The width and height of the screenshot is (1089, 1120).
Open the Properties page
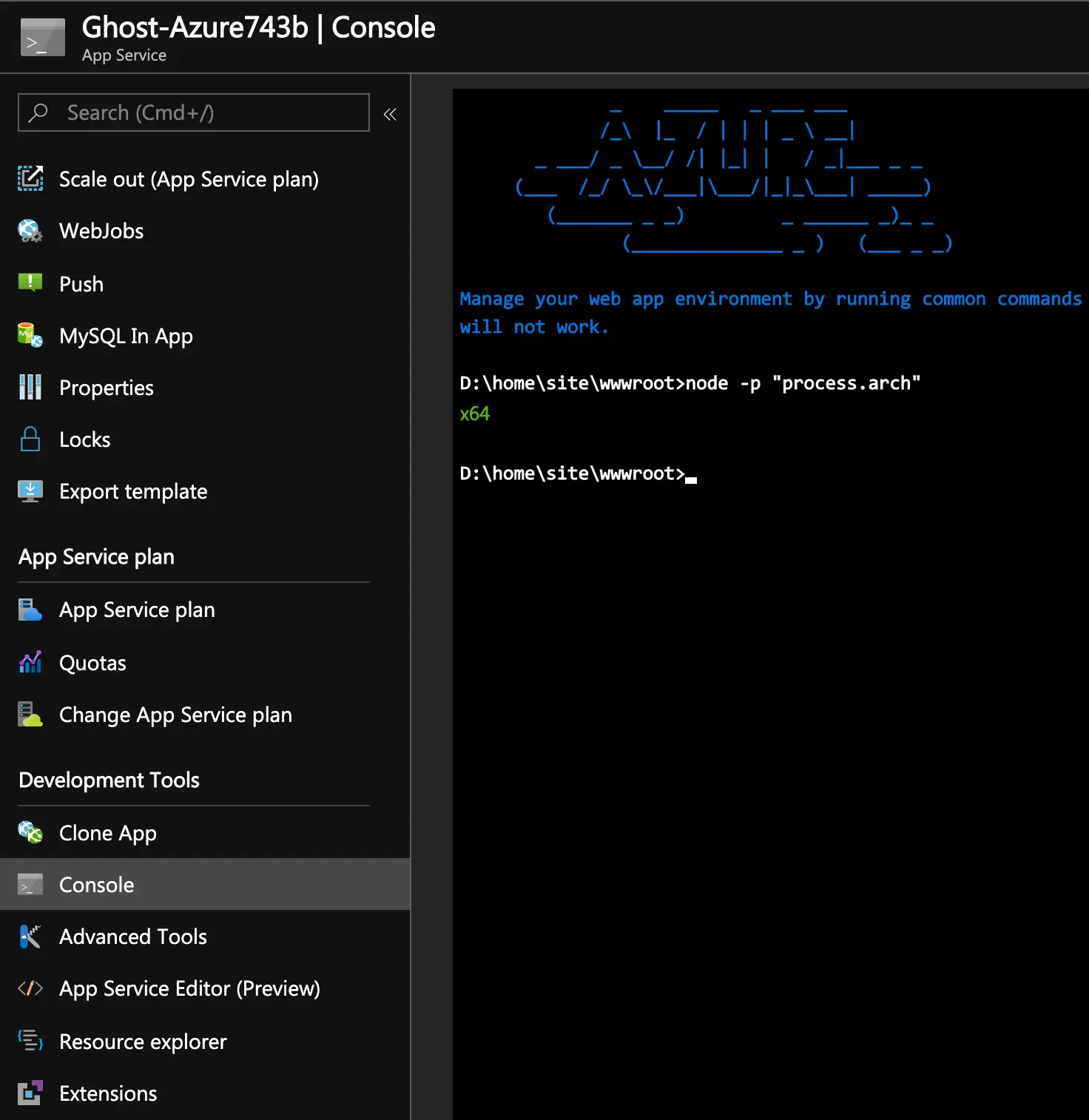[x=205, y=388]
